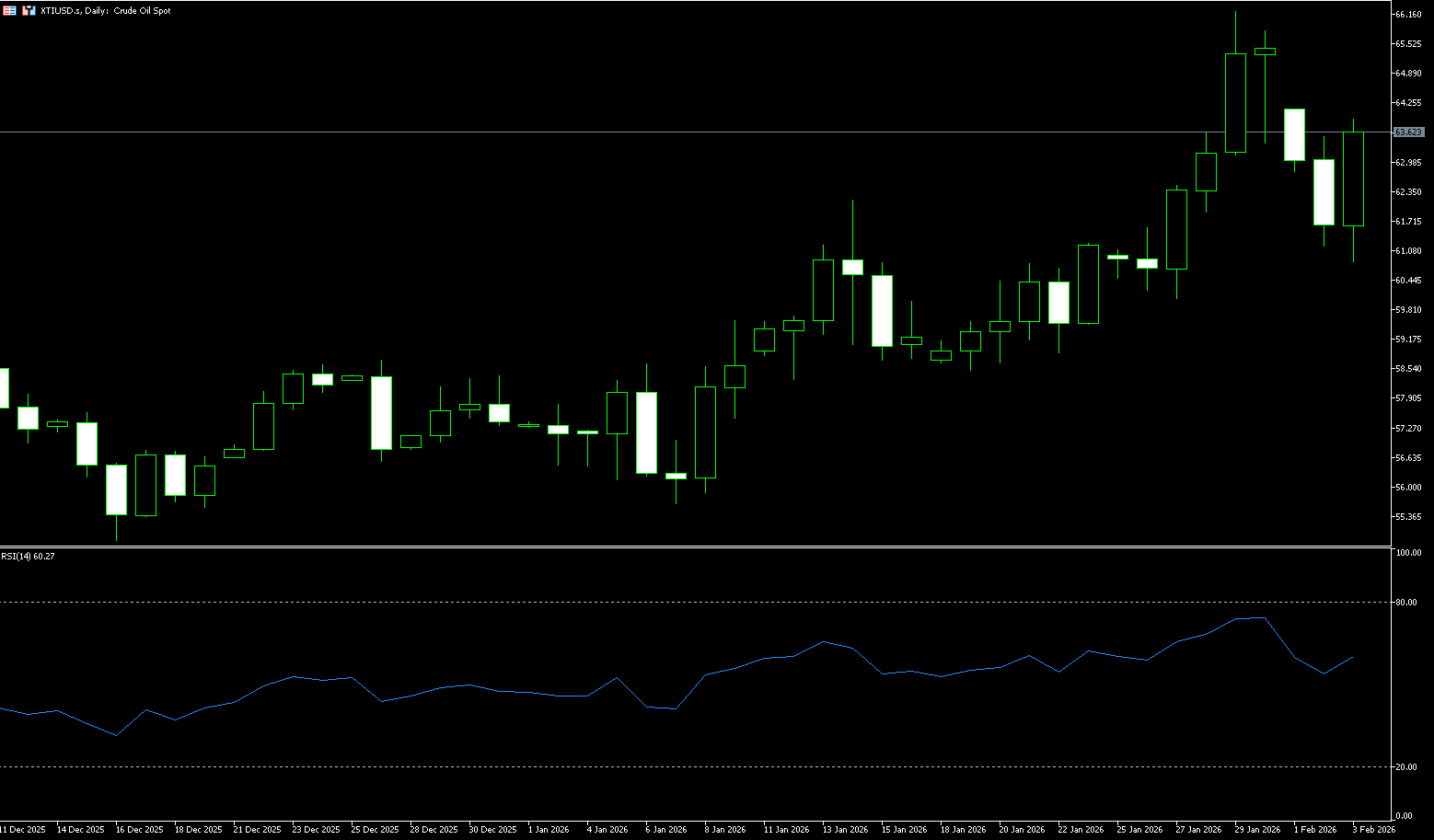Open the Depth of Market icon

tap(29, 10)
